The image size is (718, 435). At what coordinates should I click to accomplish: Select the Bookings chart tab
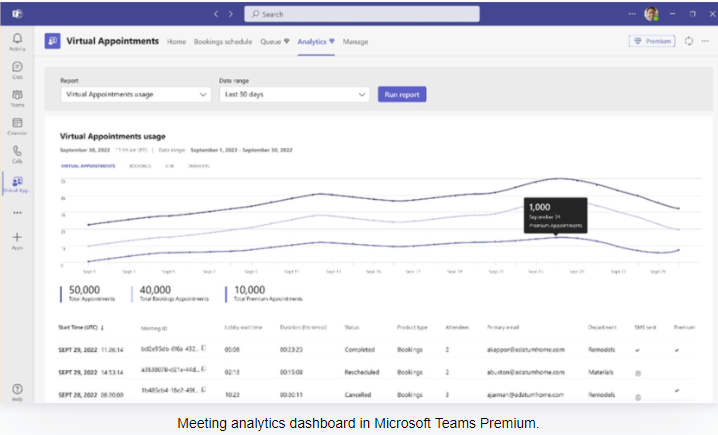coord(140,166)
